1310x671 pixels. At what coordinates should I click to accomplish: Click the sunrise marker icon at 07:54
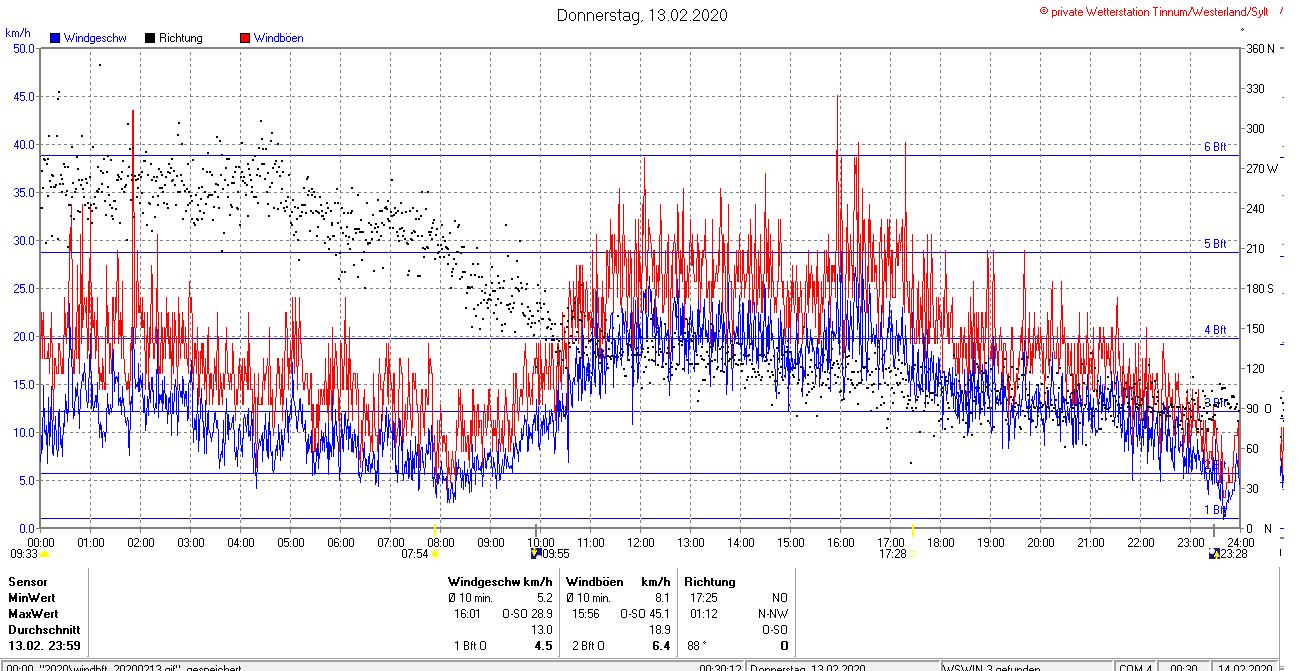(435, 553)
